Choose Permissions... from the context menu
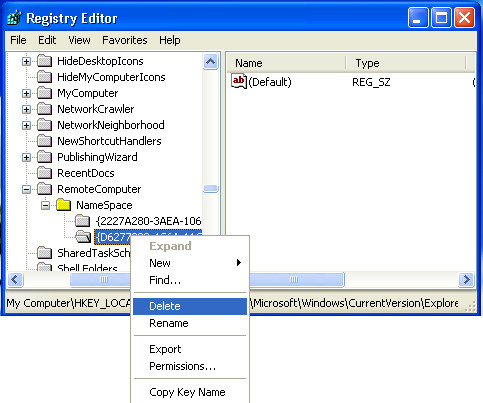The height and width of the screenshot is (403, 483). click(190, 366)
